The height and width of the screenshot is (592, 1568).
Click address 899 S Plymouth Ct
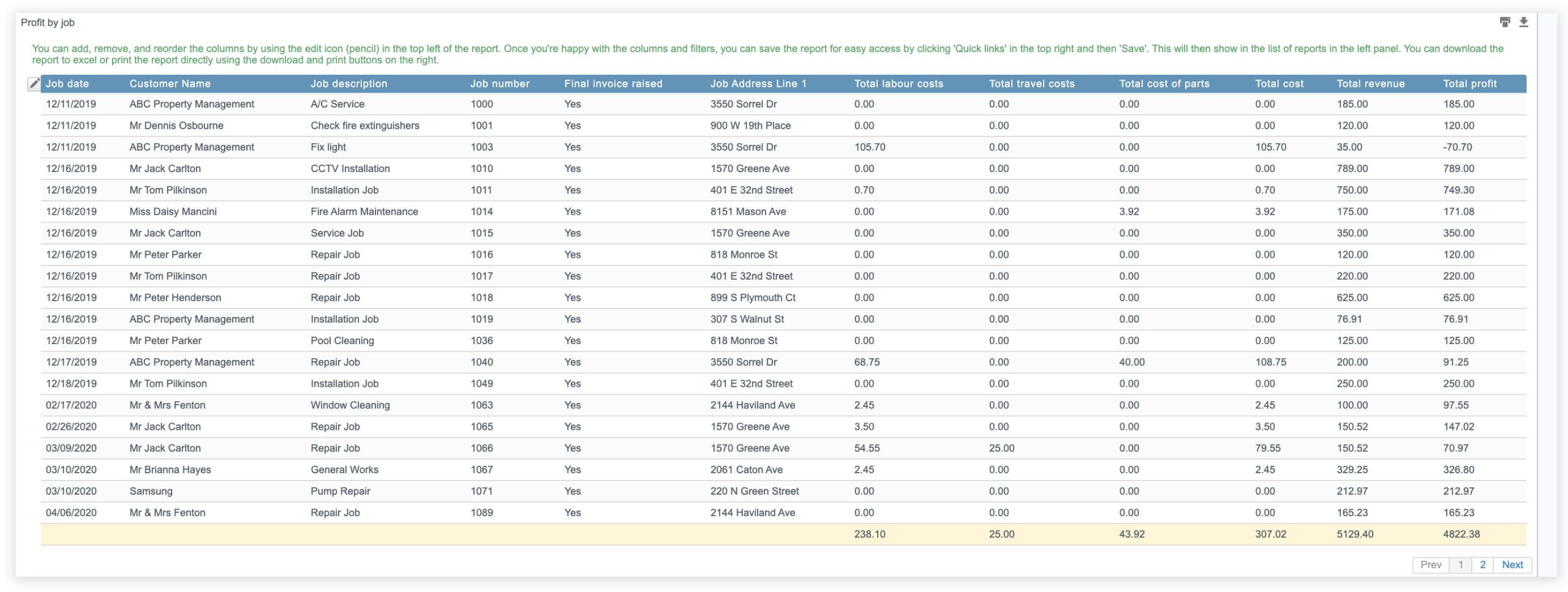[x=753, y=297]
